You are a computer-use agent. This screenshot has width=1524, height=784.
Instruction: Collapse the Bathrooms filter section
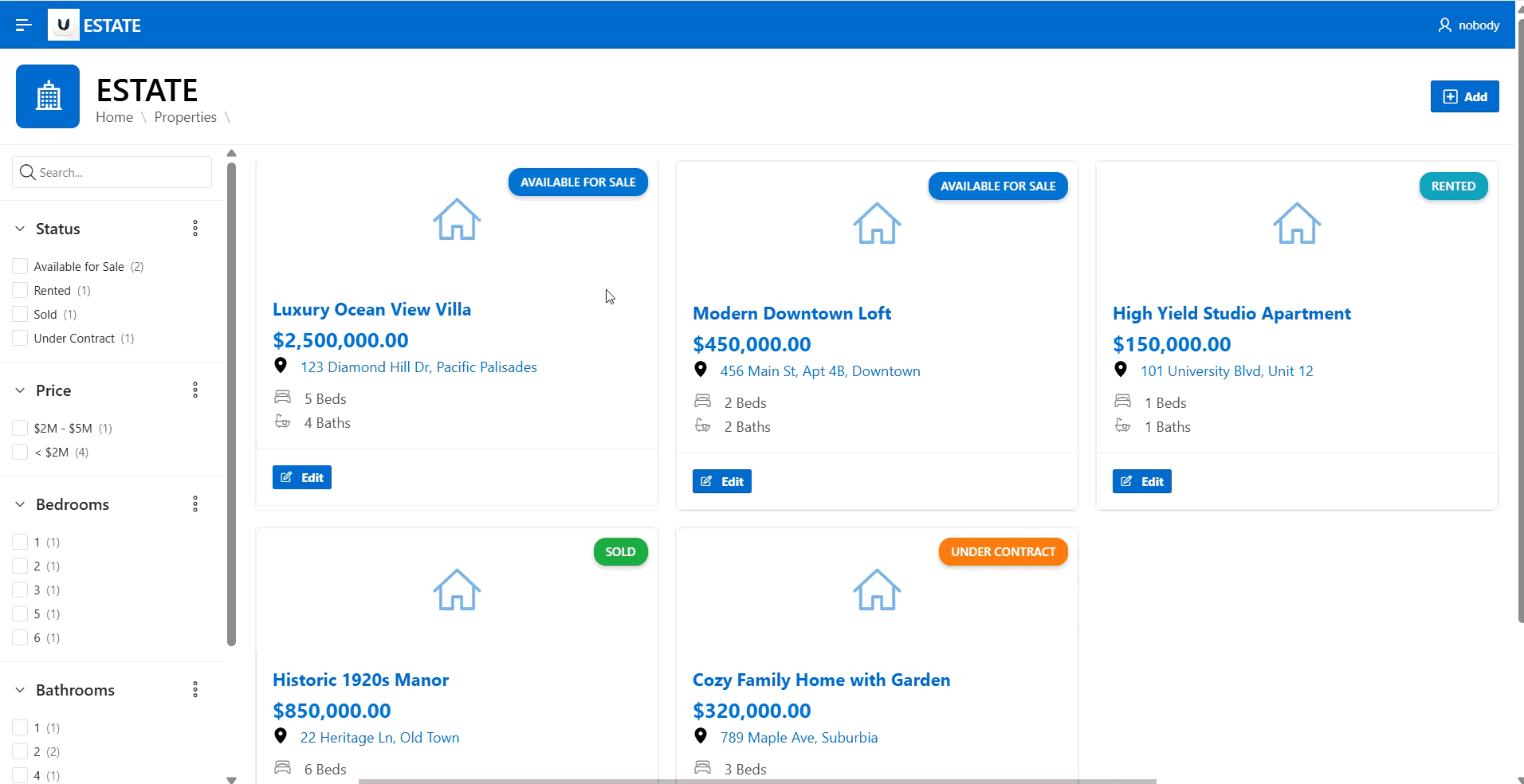(x=20, y=690)
